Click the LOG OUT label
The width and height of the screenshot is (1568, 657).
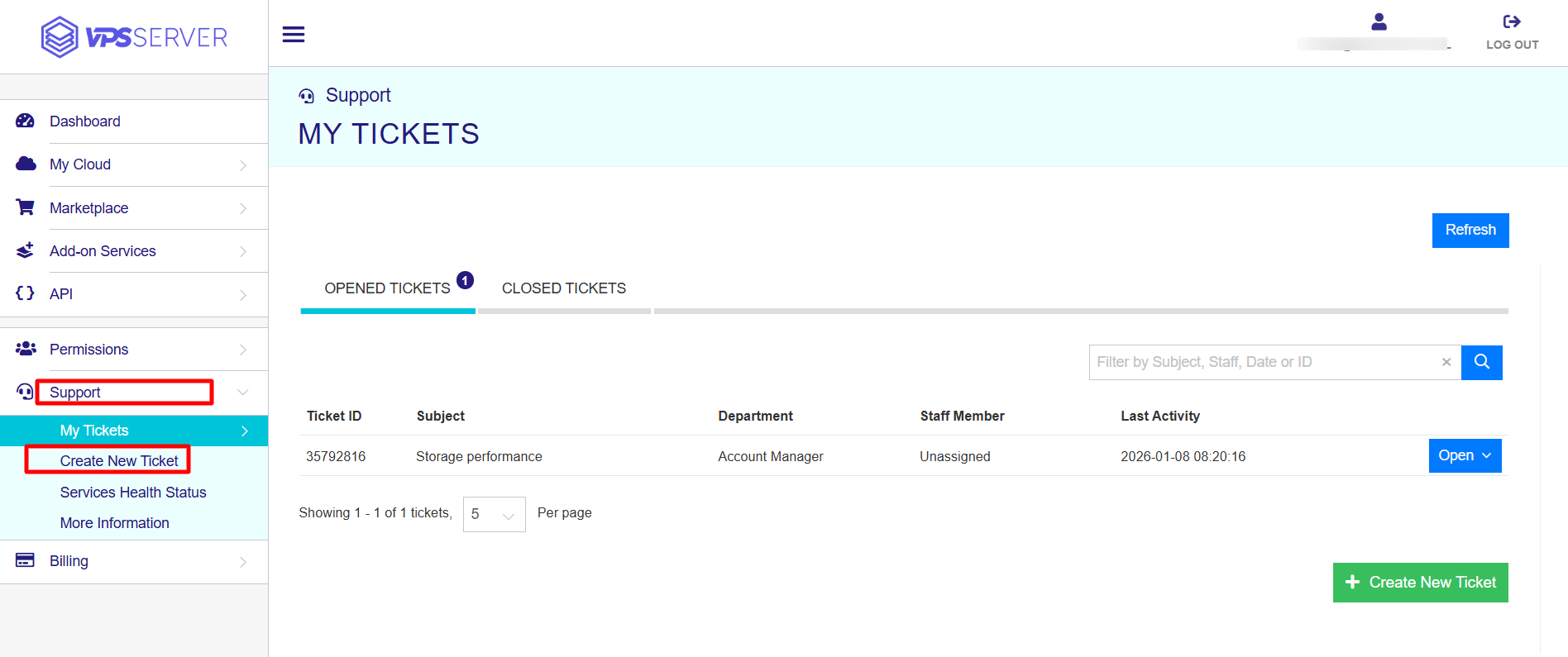click(x=1513, y=45)
